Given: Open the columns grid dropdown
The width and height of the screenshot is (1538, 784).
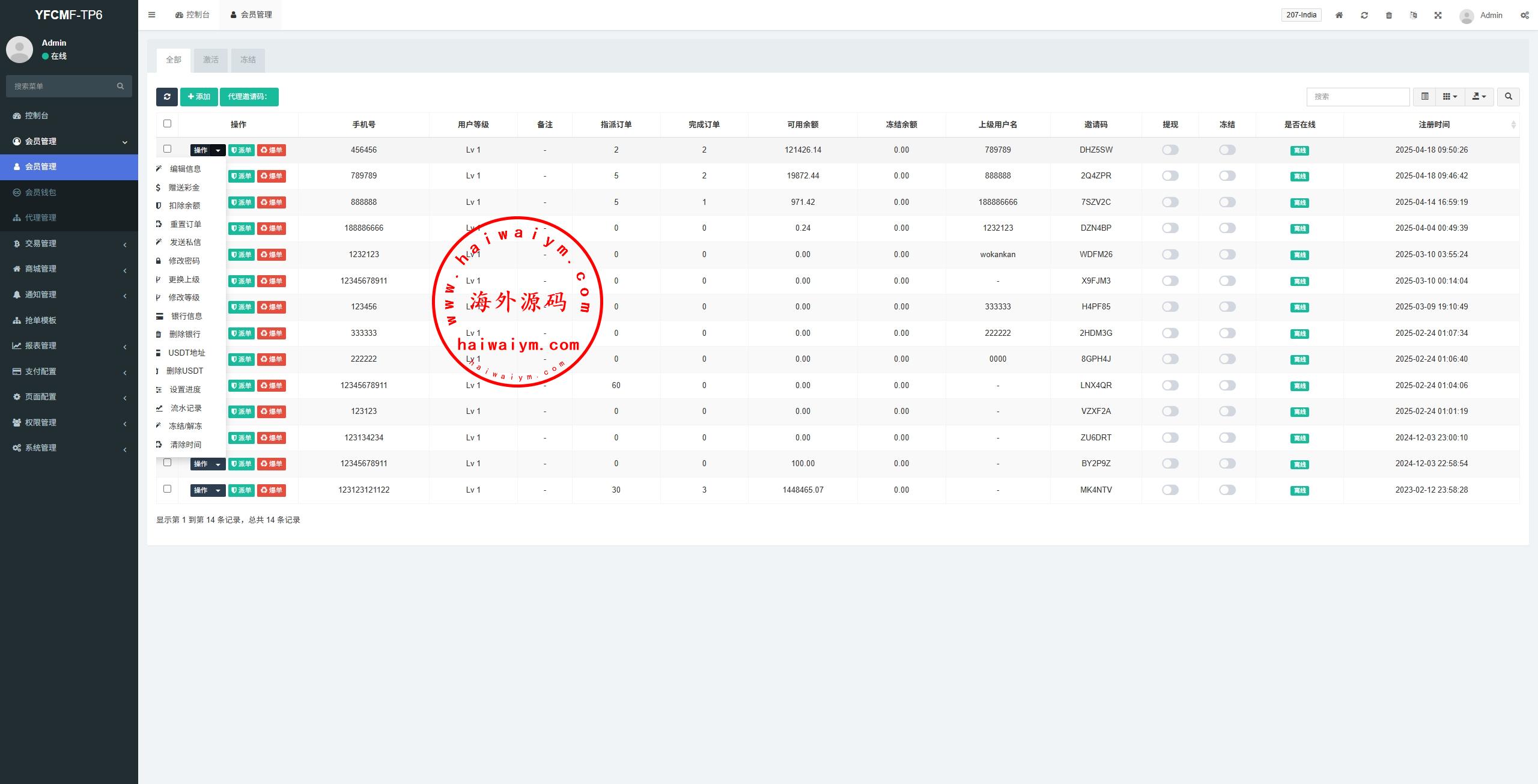Looking at the screenshot, I should point(1450,97).
